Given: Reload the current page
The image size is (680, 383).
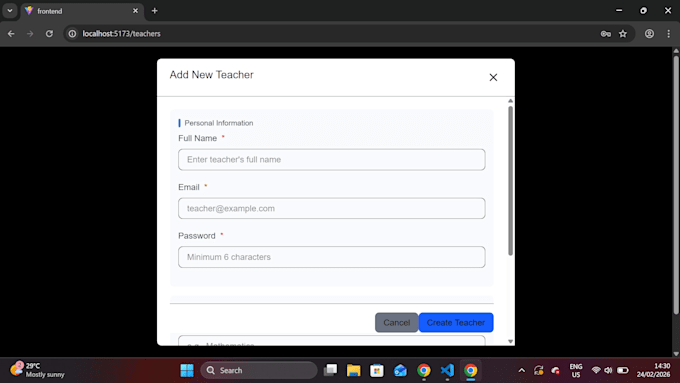Looking at the screenshot, I should [x=49, y=33].
